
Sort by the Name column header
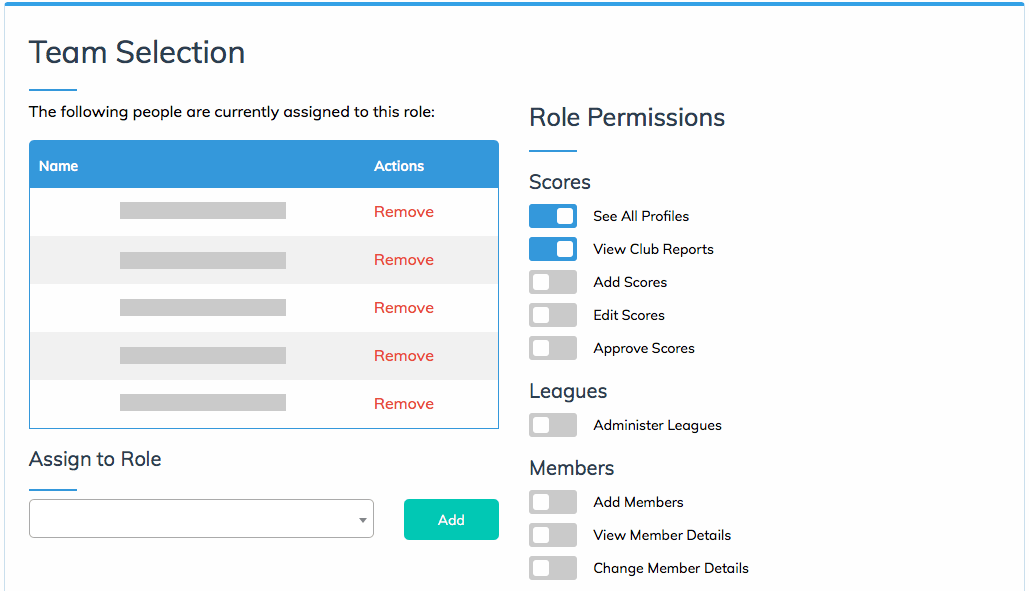click(59, 165)
